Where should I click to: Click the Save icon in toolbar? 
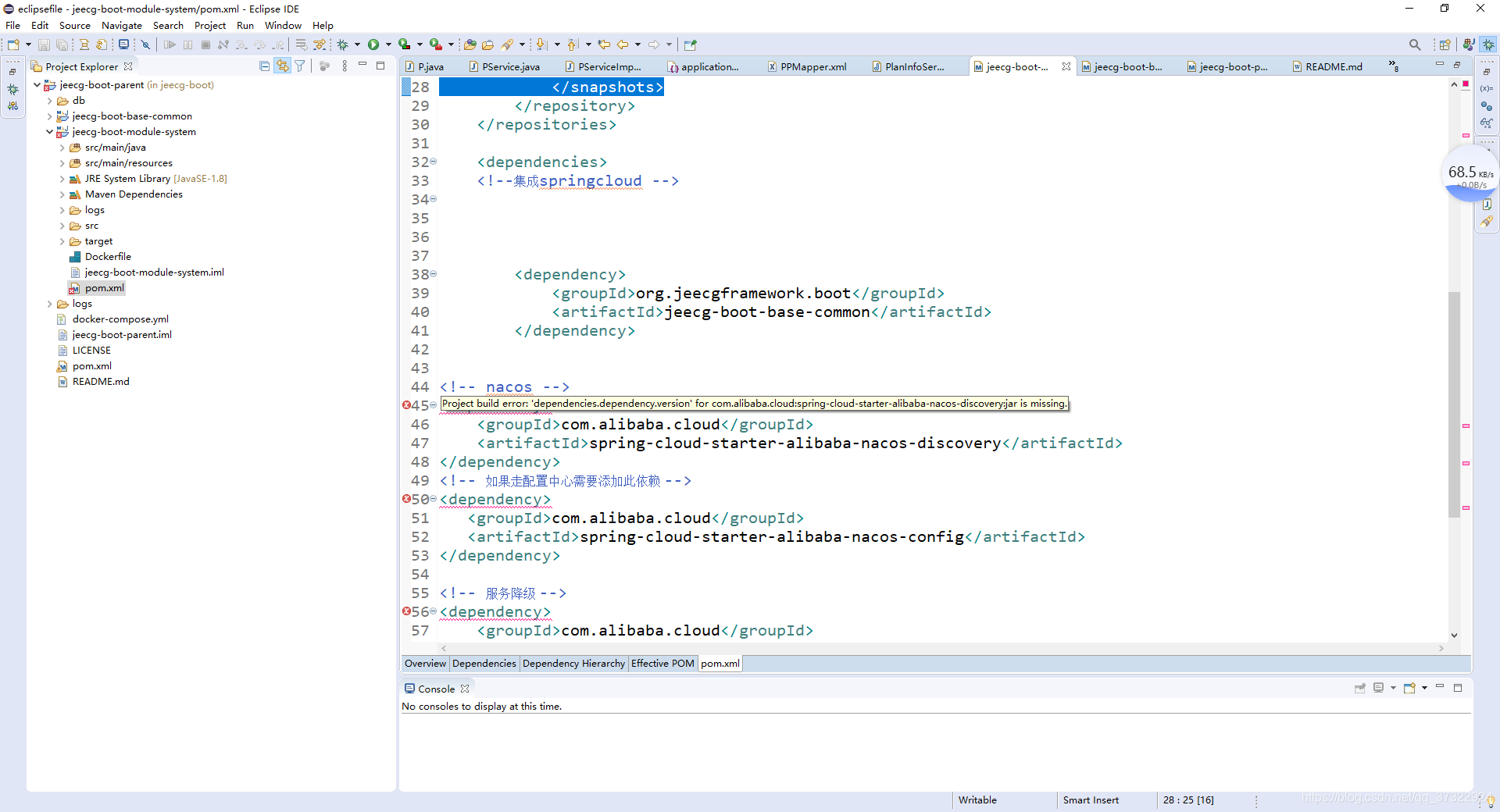click(44, 45)
